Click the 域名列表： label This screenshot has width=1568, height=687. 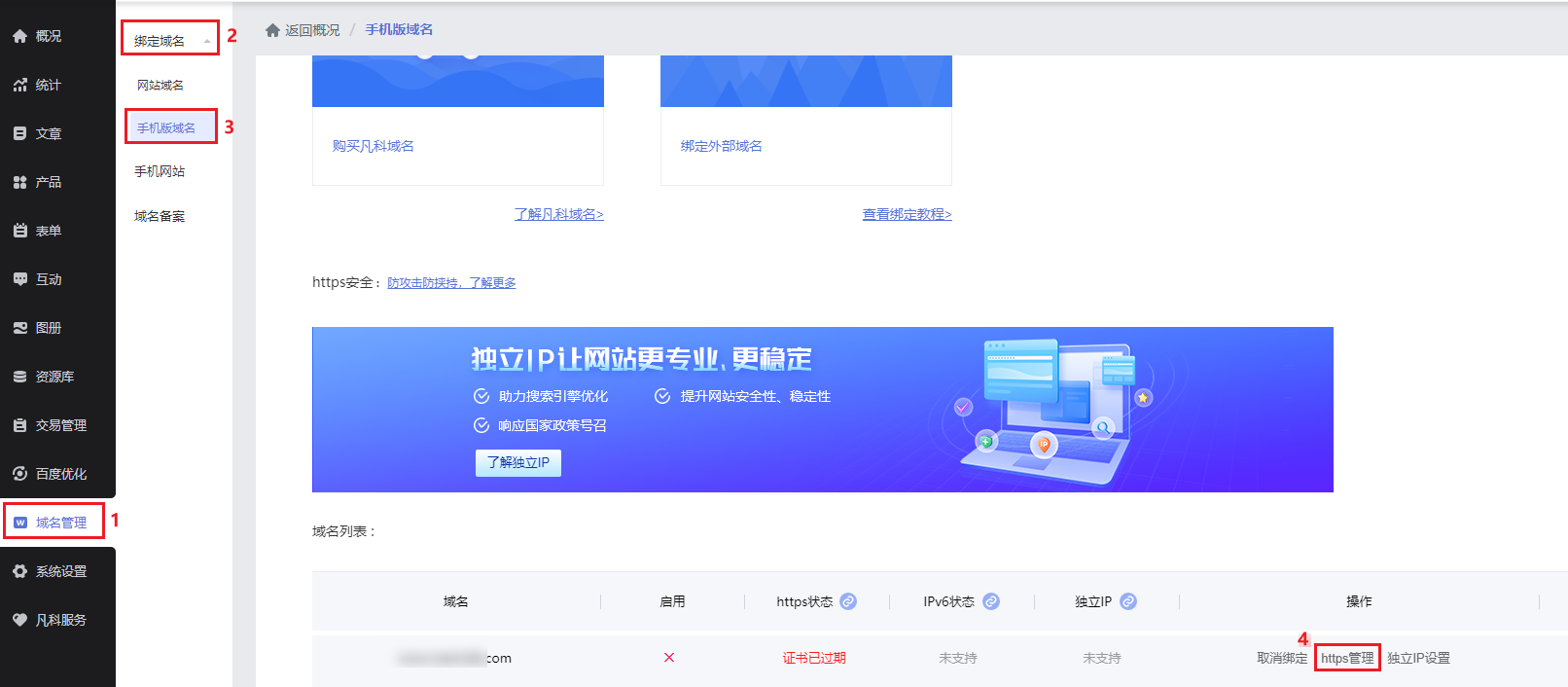click(x=344, y=531)
